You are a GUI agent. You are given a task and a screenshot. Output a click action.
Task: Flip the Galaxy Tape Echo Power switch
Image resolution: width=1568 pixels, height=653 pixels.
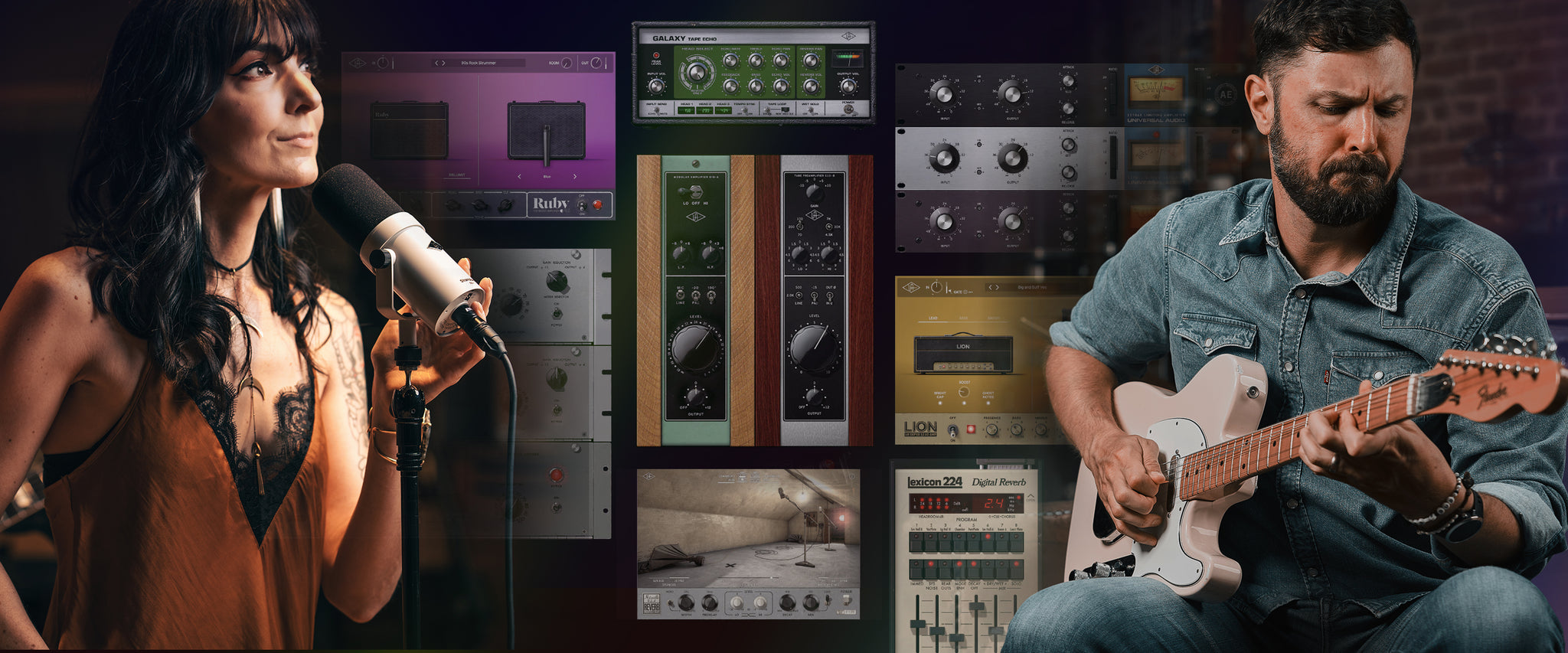[x=848, y=109]
